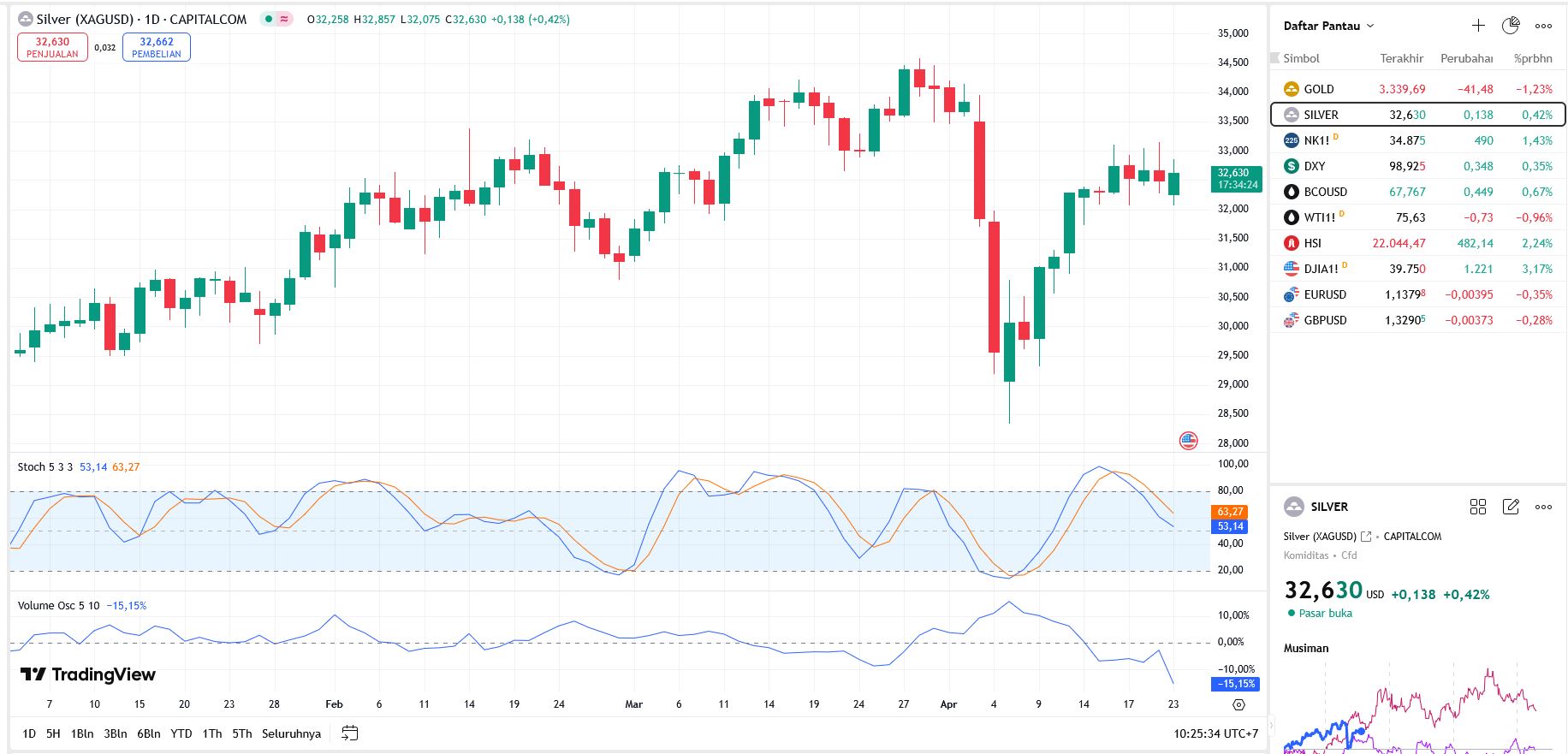Sort the watchlist by Simbol column
This screenshot has width=1568, height=754.
(1301, 58)
